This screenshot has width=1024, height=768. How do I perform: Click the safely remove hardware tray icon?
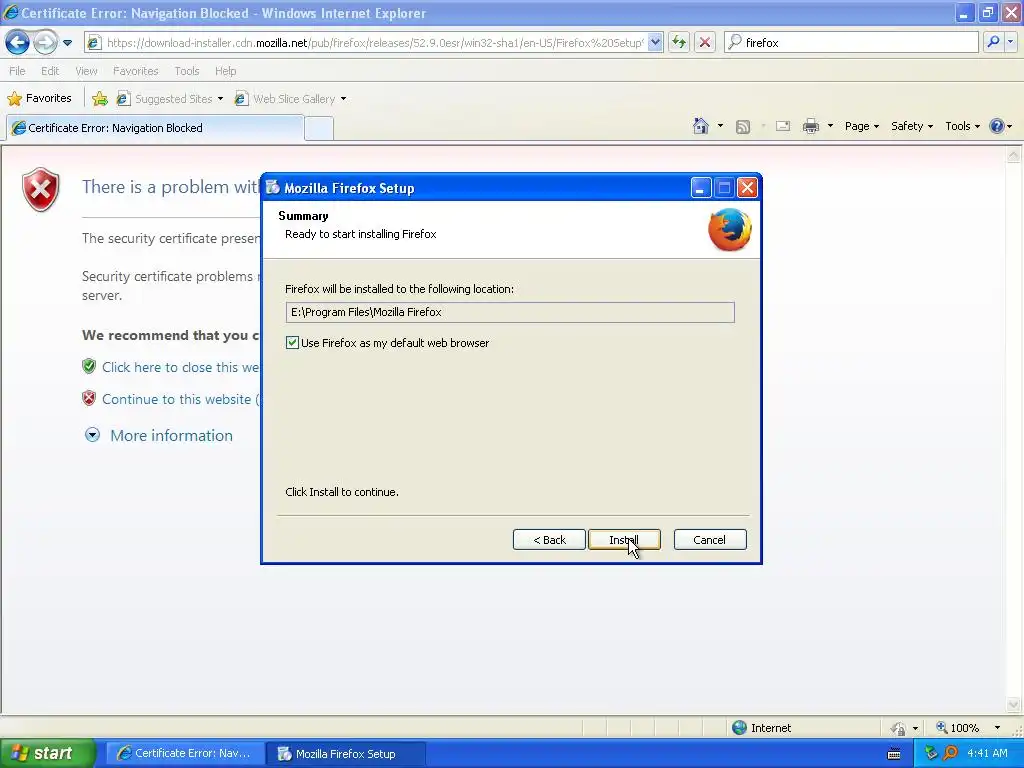point(931,754)
